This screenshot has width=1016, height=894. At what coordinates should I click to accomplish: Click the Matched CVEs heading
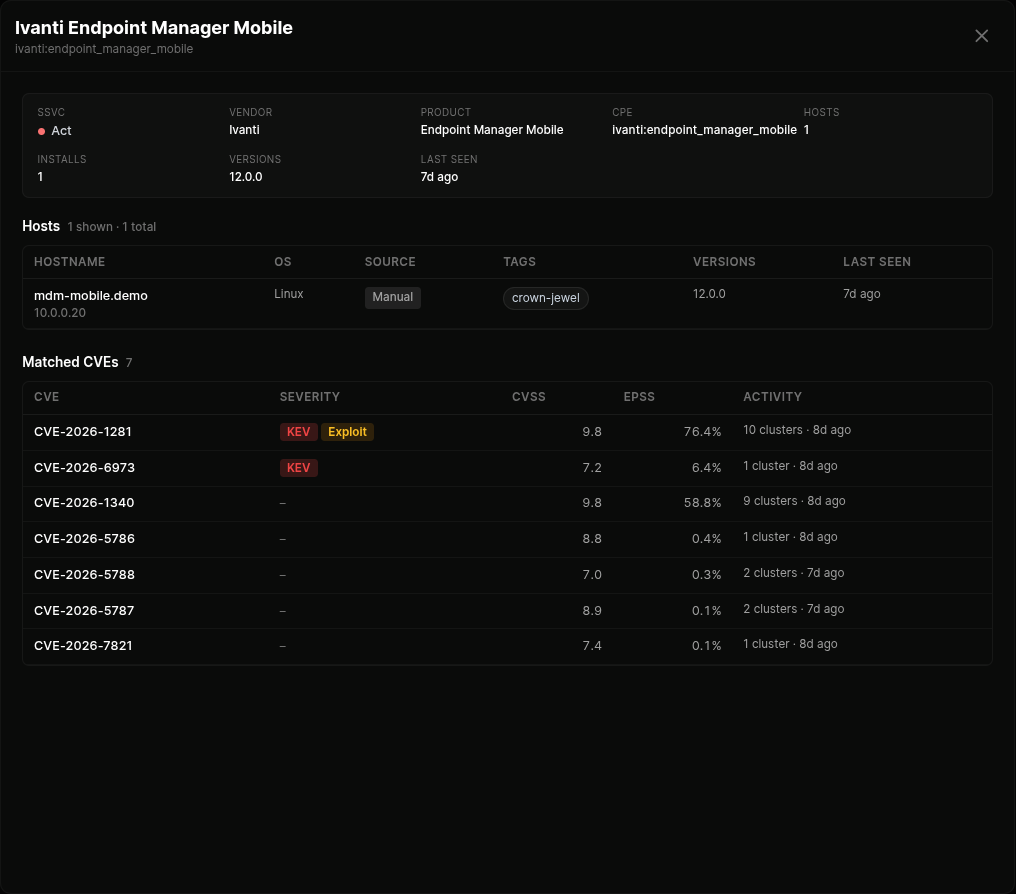point(70,362)
